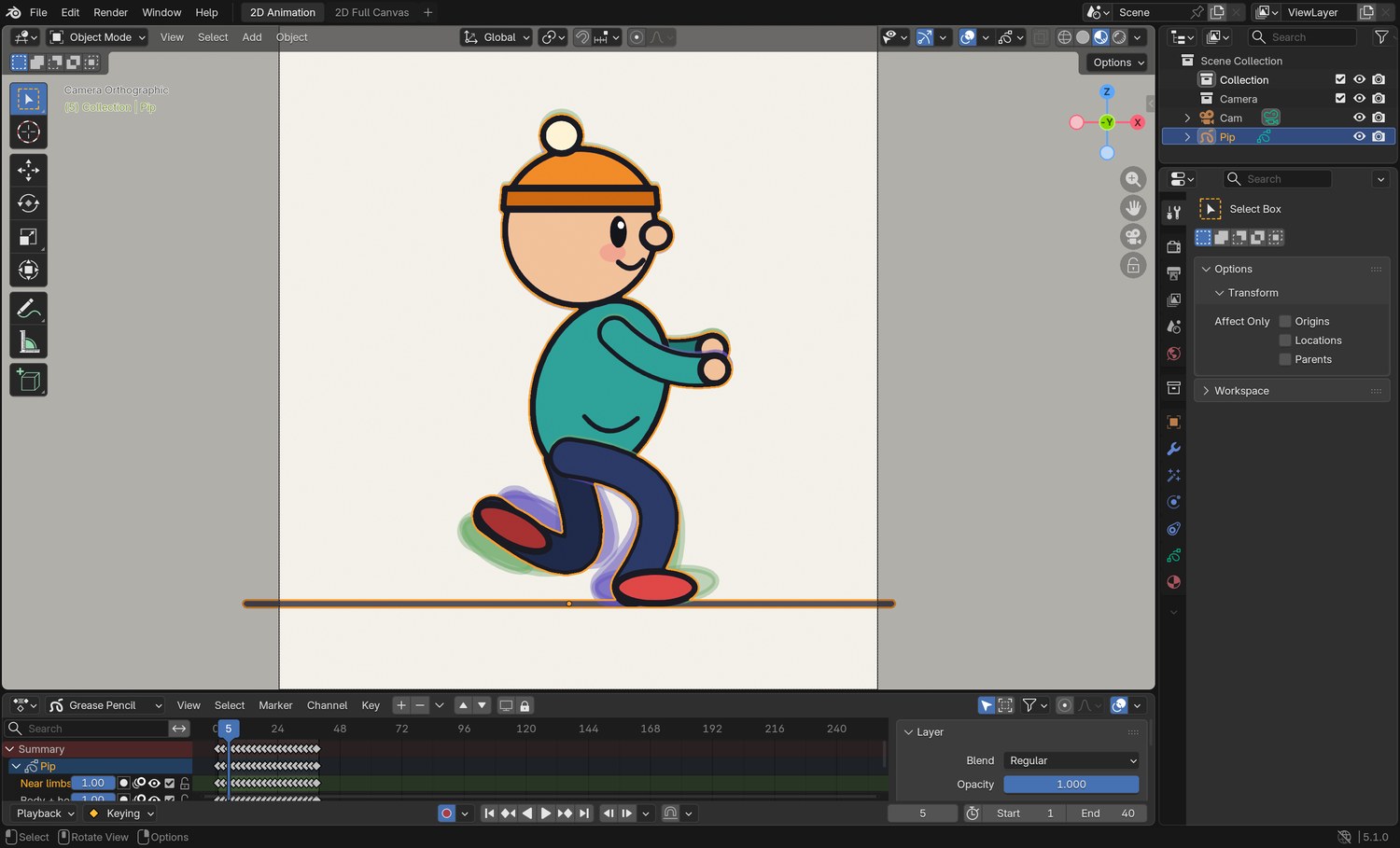Toggle camera view with camera icon
The height and width of the screenshot is (848, 1400).
[x=1133, y=237]
